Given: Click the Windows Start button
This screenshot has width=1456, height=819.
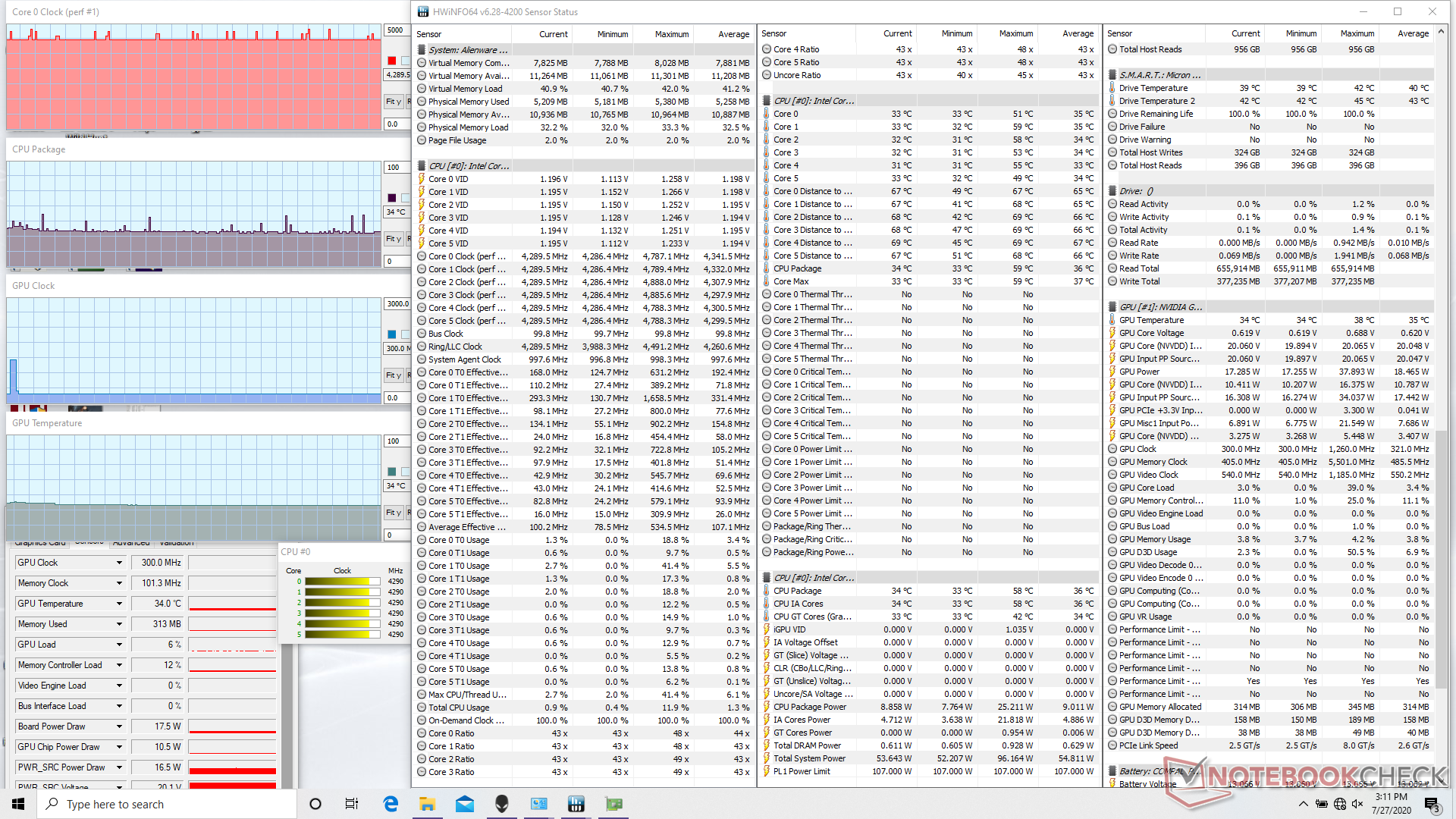Looking at the screenshot, I should [18, 804].
